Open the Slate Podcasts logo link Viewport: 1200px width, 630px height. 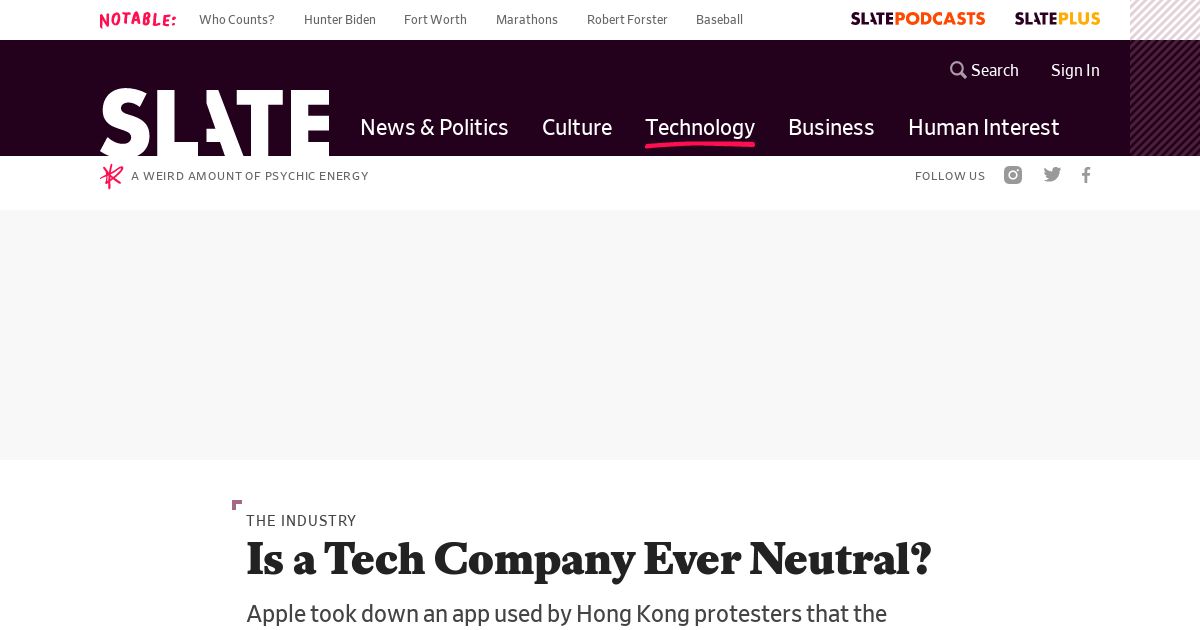pos(918,19)
